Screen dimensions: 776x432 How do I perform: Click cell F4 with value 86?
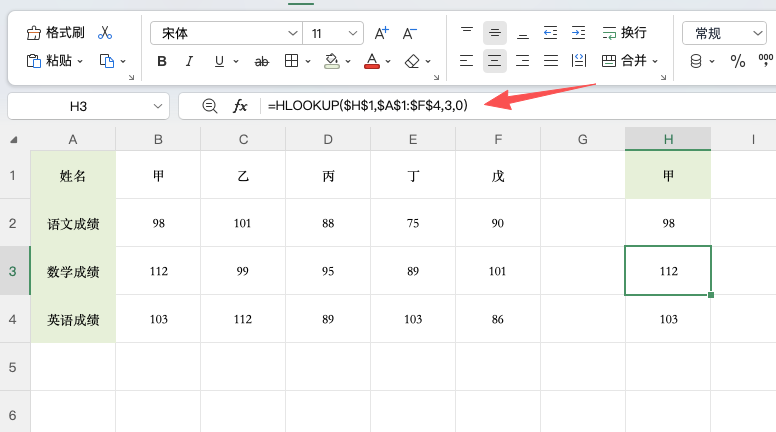click(x=498, y=319)
